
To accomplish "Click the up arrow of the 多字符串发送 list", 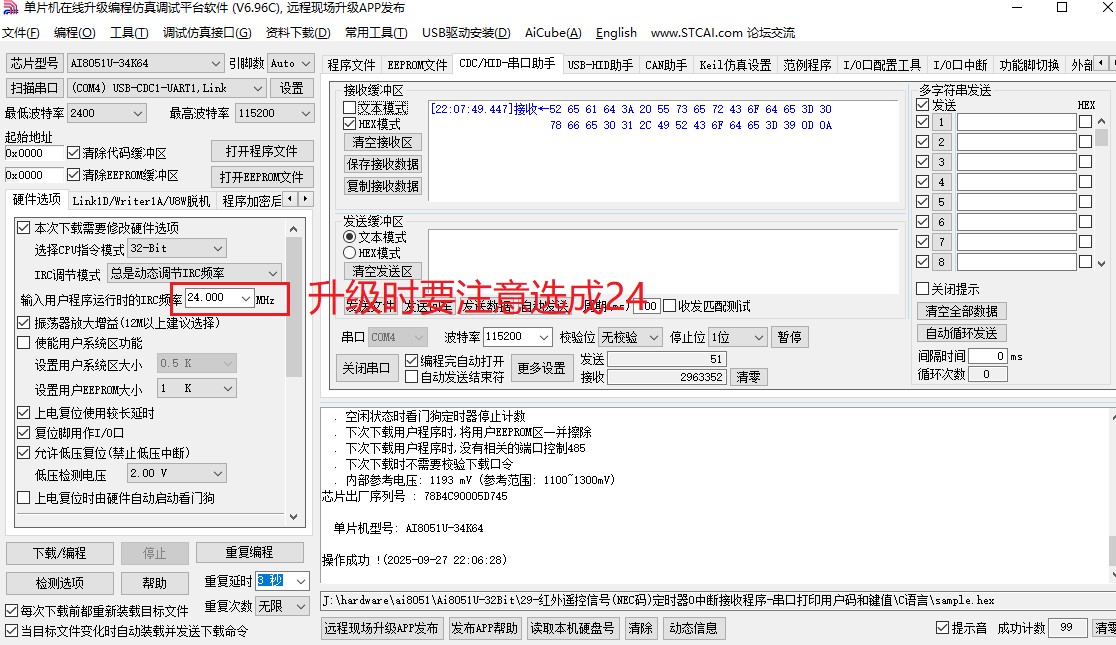I will pos(1101,122).
